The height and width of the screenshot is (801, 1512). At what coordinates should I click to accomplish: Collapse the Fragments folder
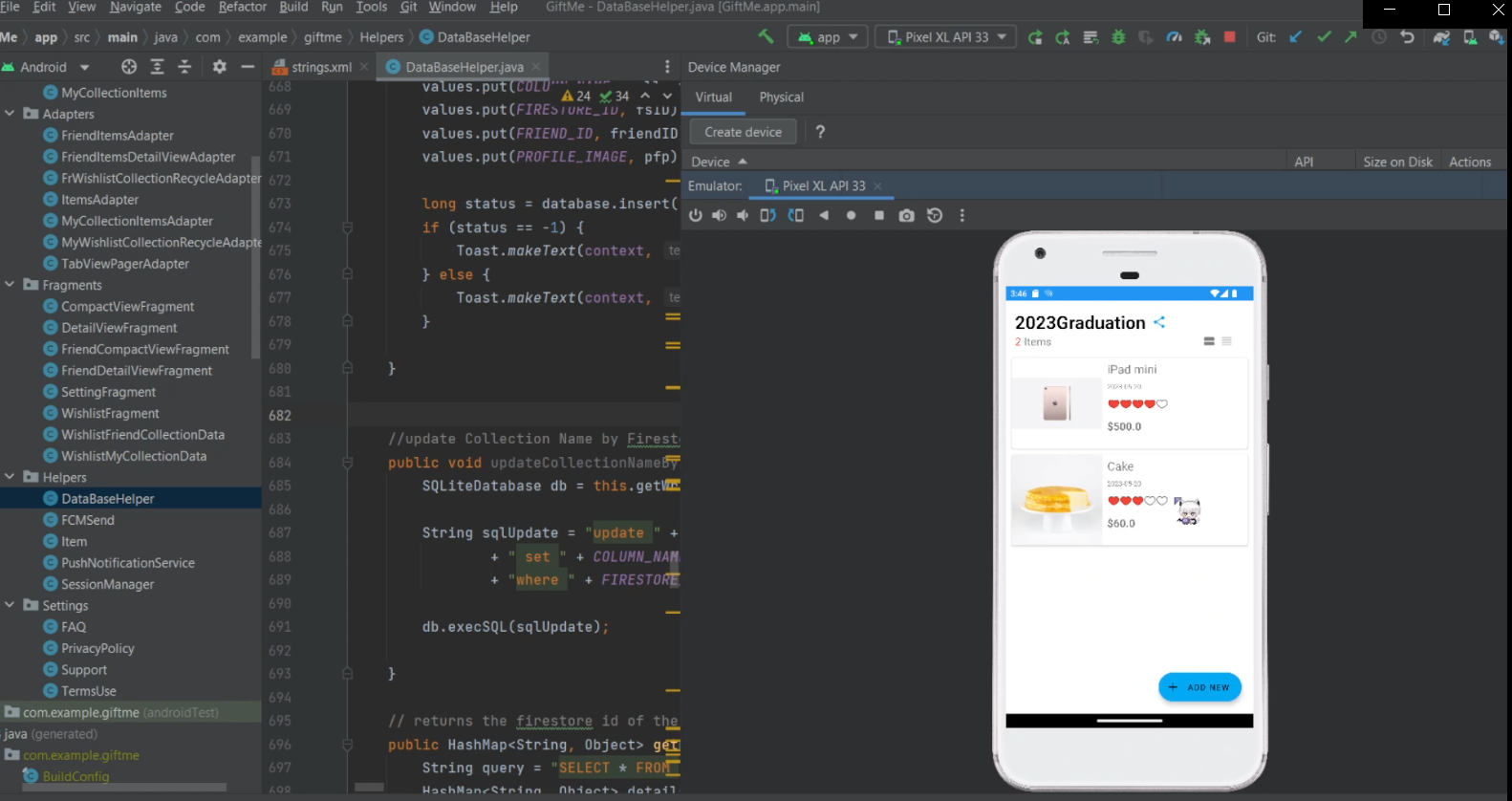coord(10,285)
